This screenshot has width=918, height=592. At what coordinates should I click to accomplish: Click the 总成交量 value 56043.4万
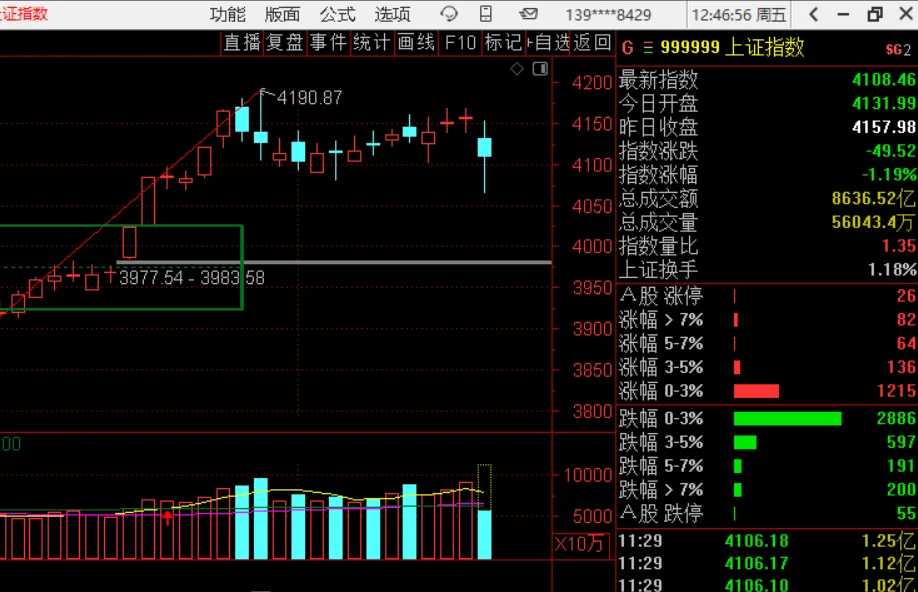pyautogui.click(x=873, y=222)
